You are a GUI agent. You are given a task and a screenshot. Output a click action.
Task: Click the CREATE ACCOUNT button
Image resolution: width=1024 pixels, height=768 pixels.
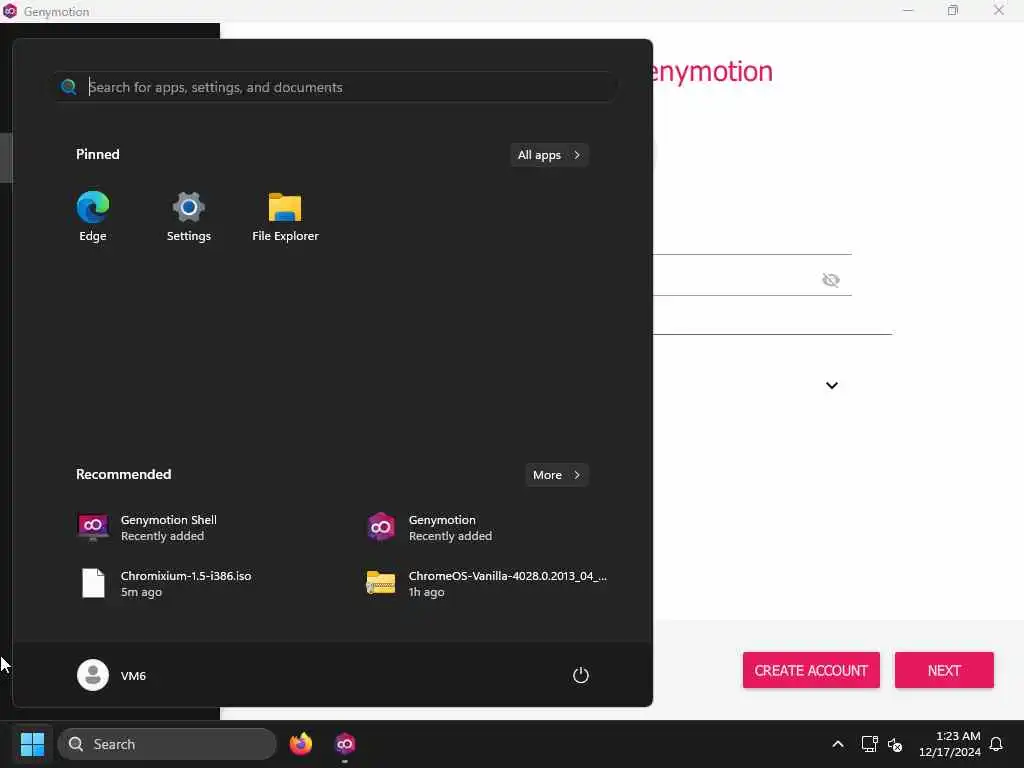click(811, 670)
